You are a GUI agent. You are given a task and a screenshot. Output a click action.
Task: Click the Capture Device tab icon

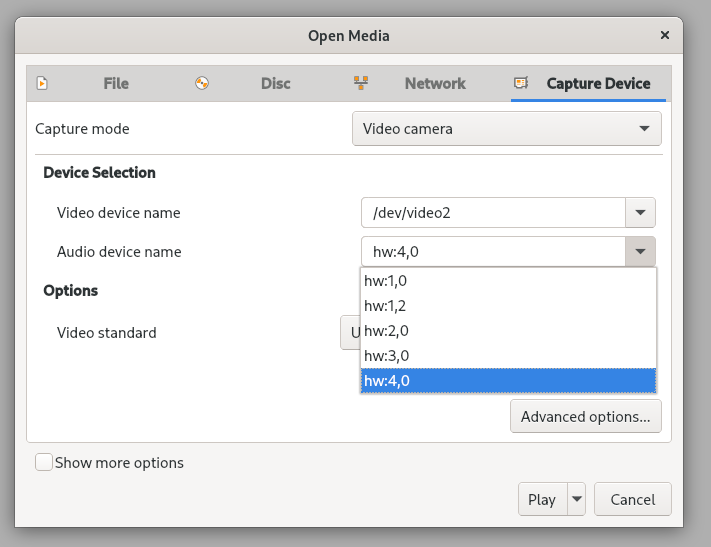[520, 84]
